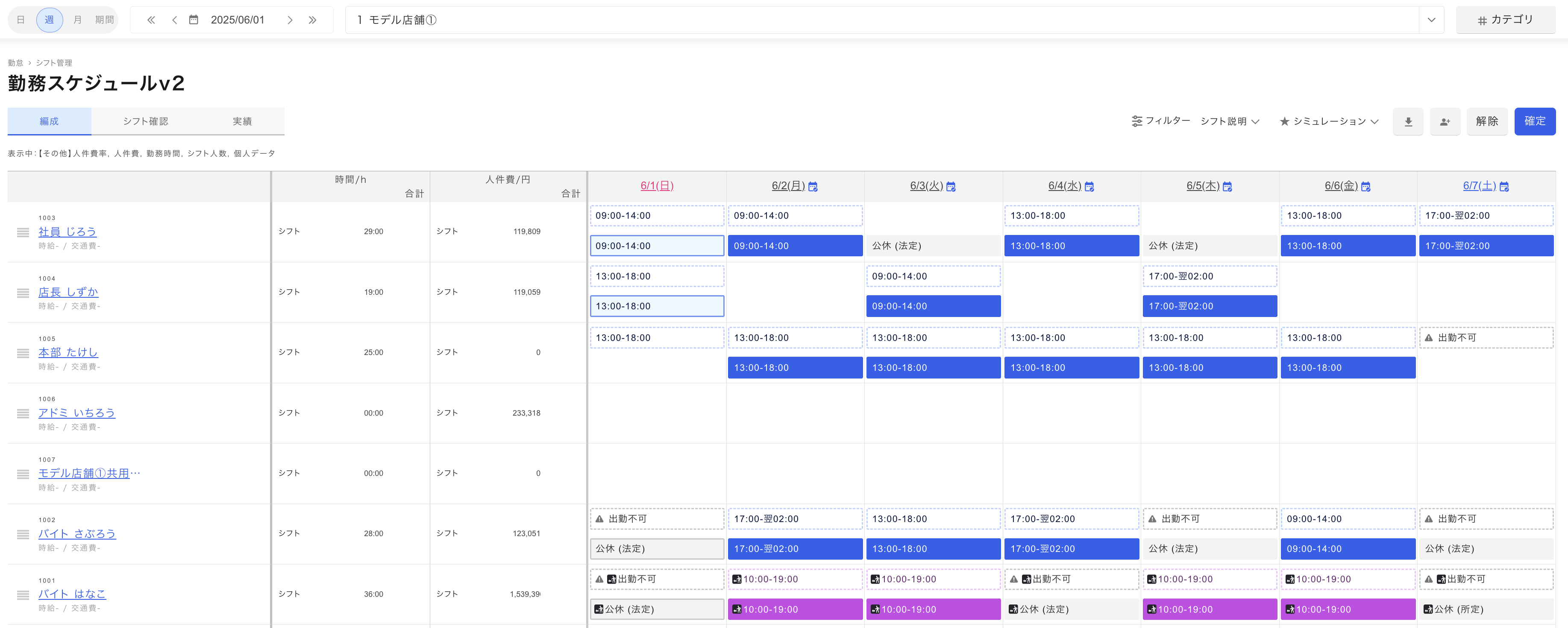The height and width of the screenshot is (628, 1568).
Task: Open employee link 店長 しずか
Action: pyautogui.click(x=68, y=292)
